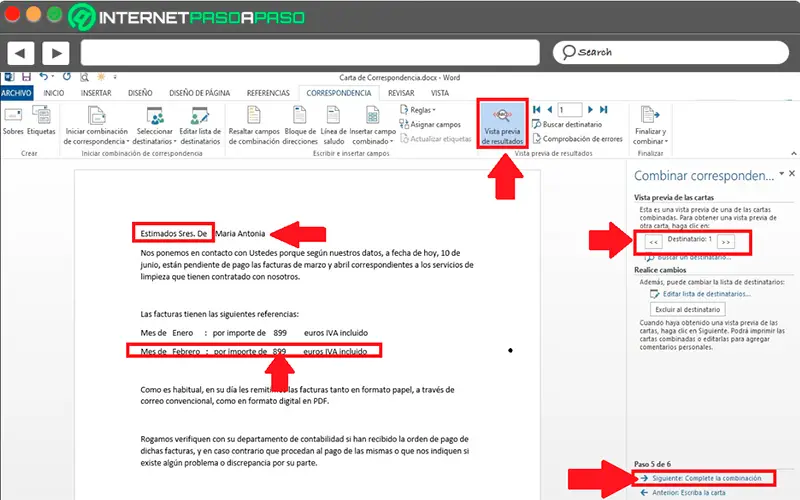Go to last record in ribbon
Viewport: 800px width, 500px height.
604,109
